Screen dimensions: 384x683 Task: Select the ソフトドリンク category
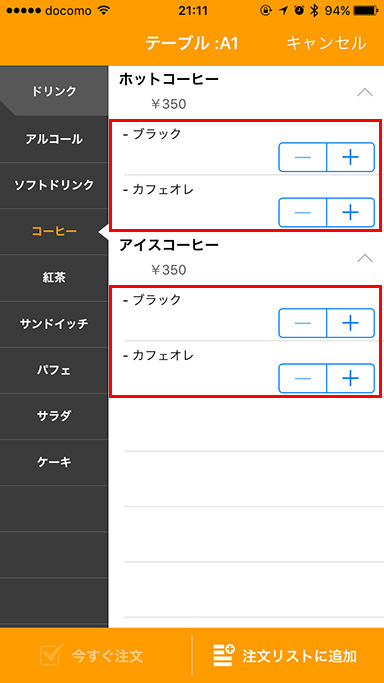(54, 185)
